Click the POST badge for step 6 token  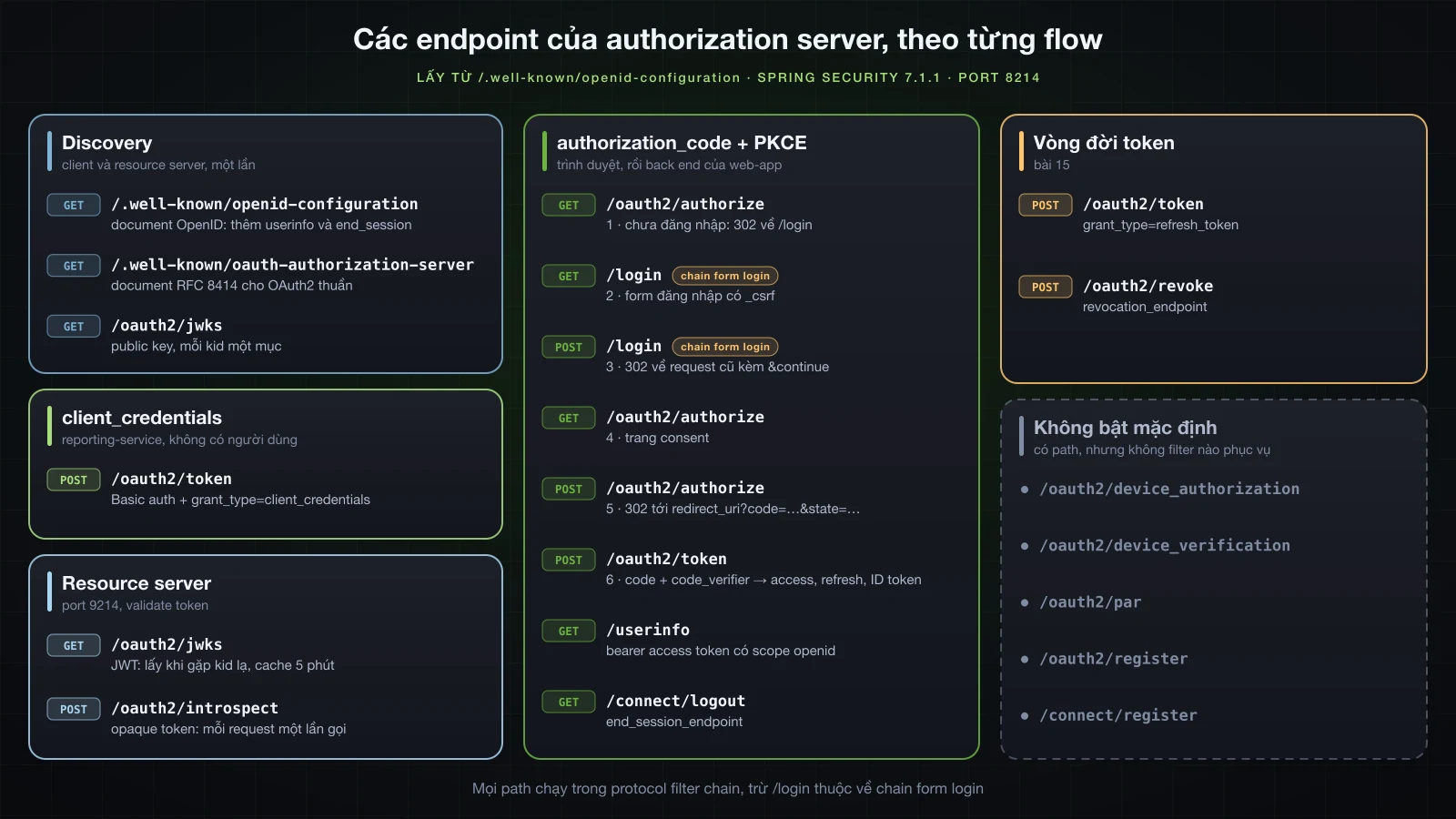click(569, 560)
